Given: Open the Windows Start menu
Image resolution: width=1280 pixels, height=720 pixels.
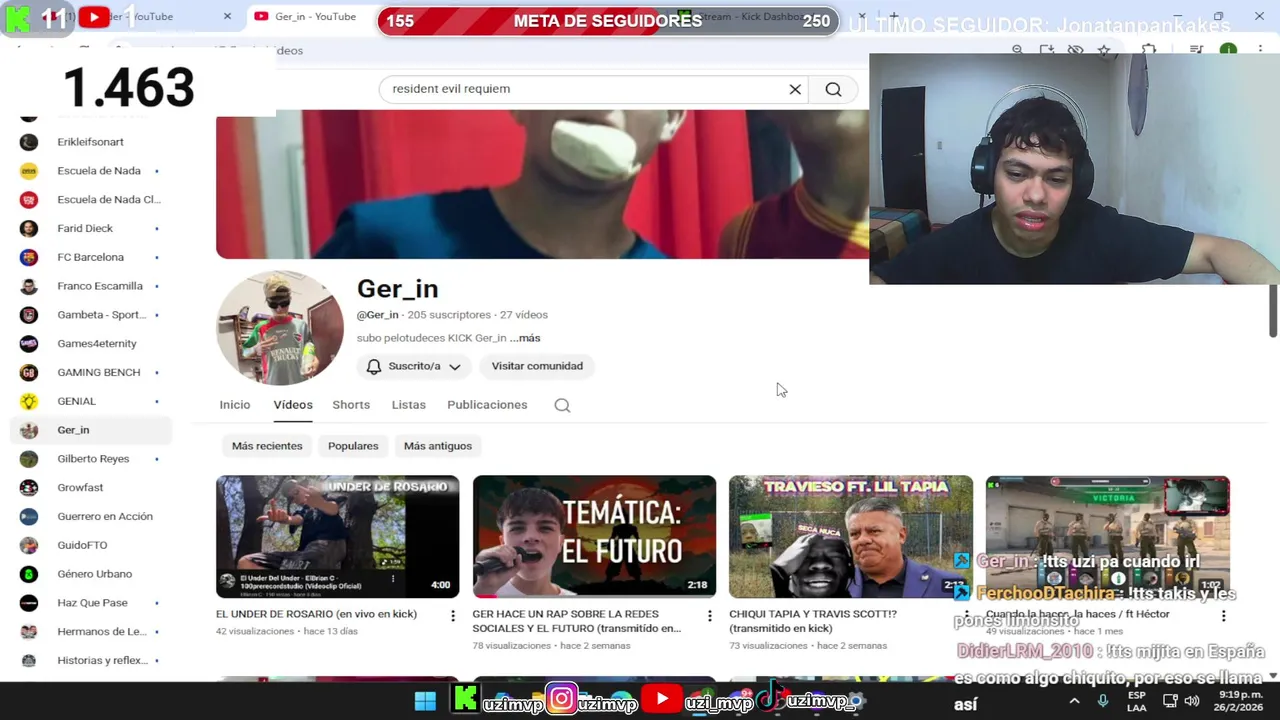Looking at the screenshot, I should click(x=425, y=701).
